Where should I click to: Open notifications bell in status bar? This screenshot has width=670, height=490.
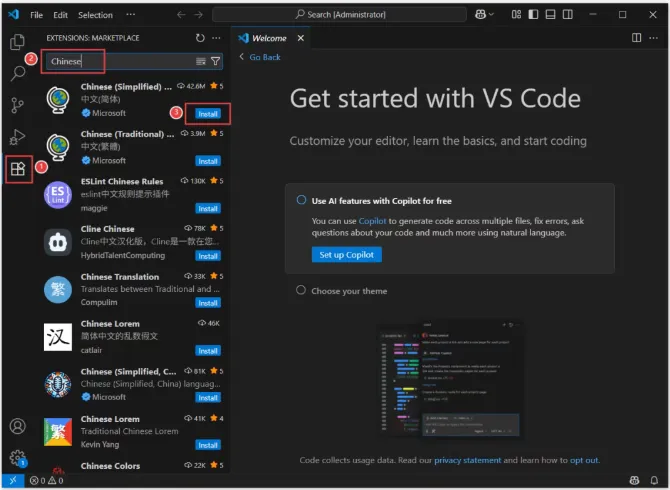(x=654, y=481)
